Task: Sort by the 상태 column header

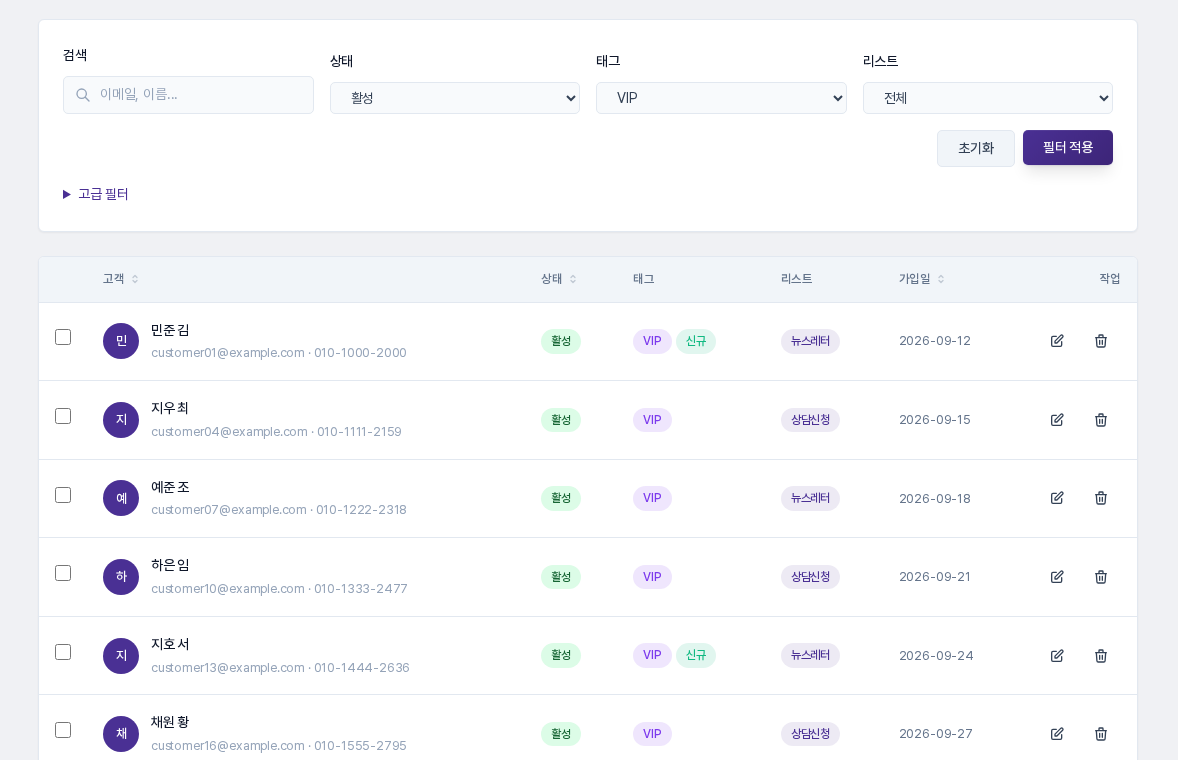Action: click(x=558, y=279)
